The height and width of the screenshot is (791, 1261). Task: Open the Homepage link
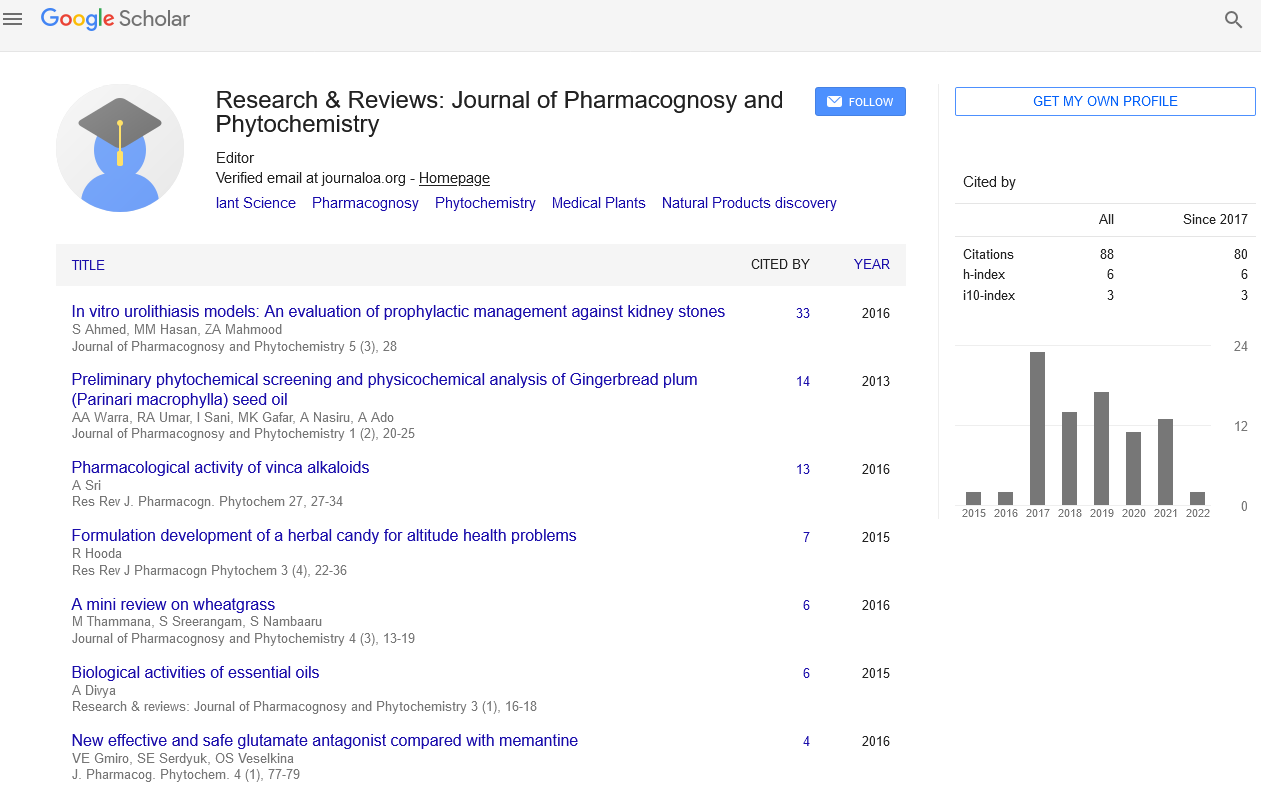click(x=454, y=178)
